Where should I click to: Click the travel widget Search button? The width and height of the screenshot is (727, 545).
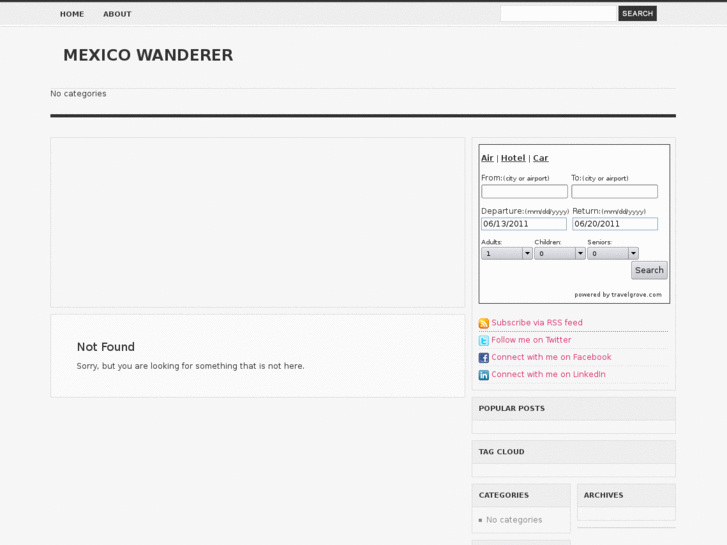point(649,270)
